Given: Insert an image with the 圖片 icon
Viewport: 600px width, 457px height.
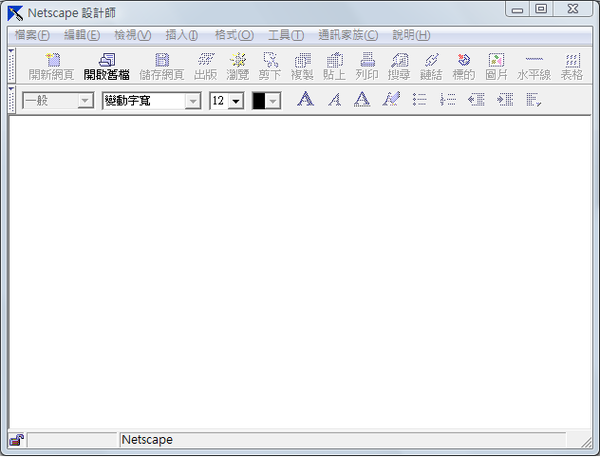Looking at the screenshot, I should coord(496,66).
